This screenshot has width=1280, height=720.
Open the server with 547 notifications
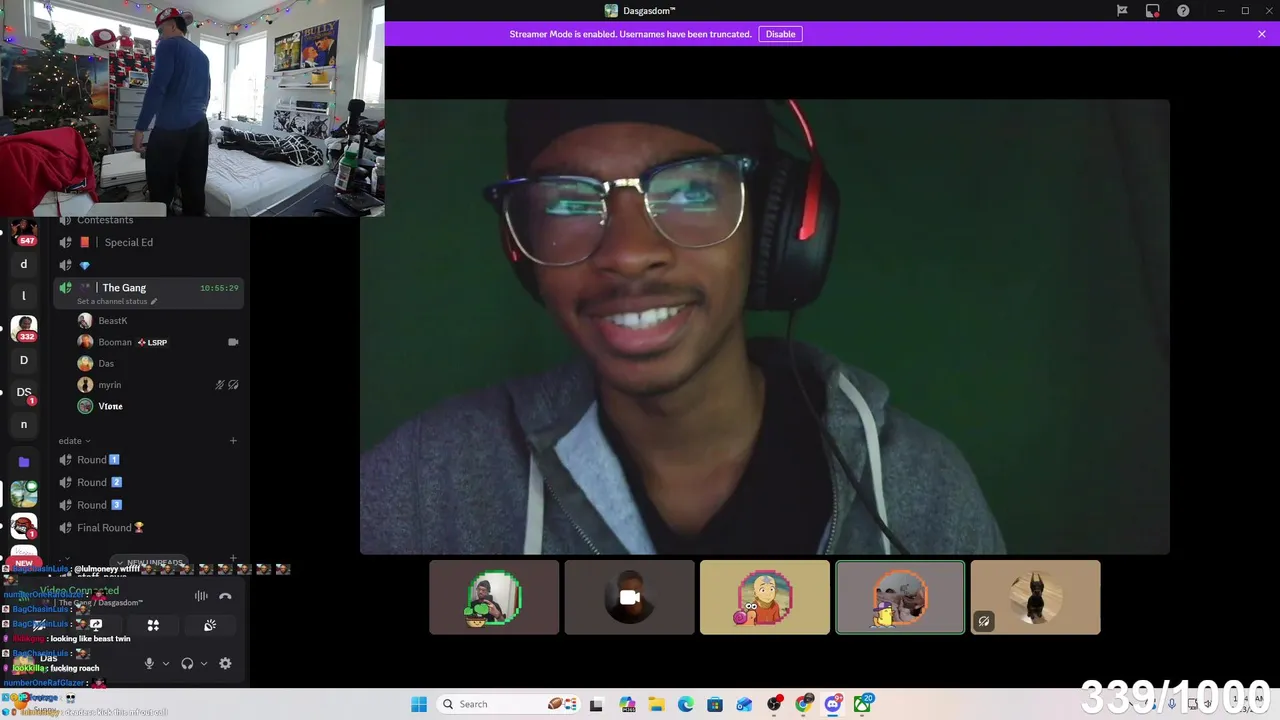pyautogui.click(x=24, y=233)
